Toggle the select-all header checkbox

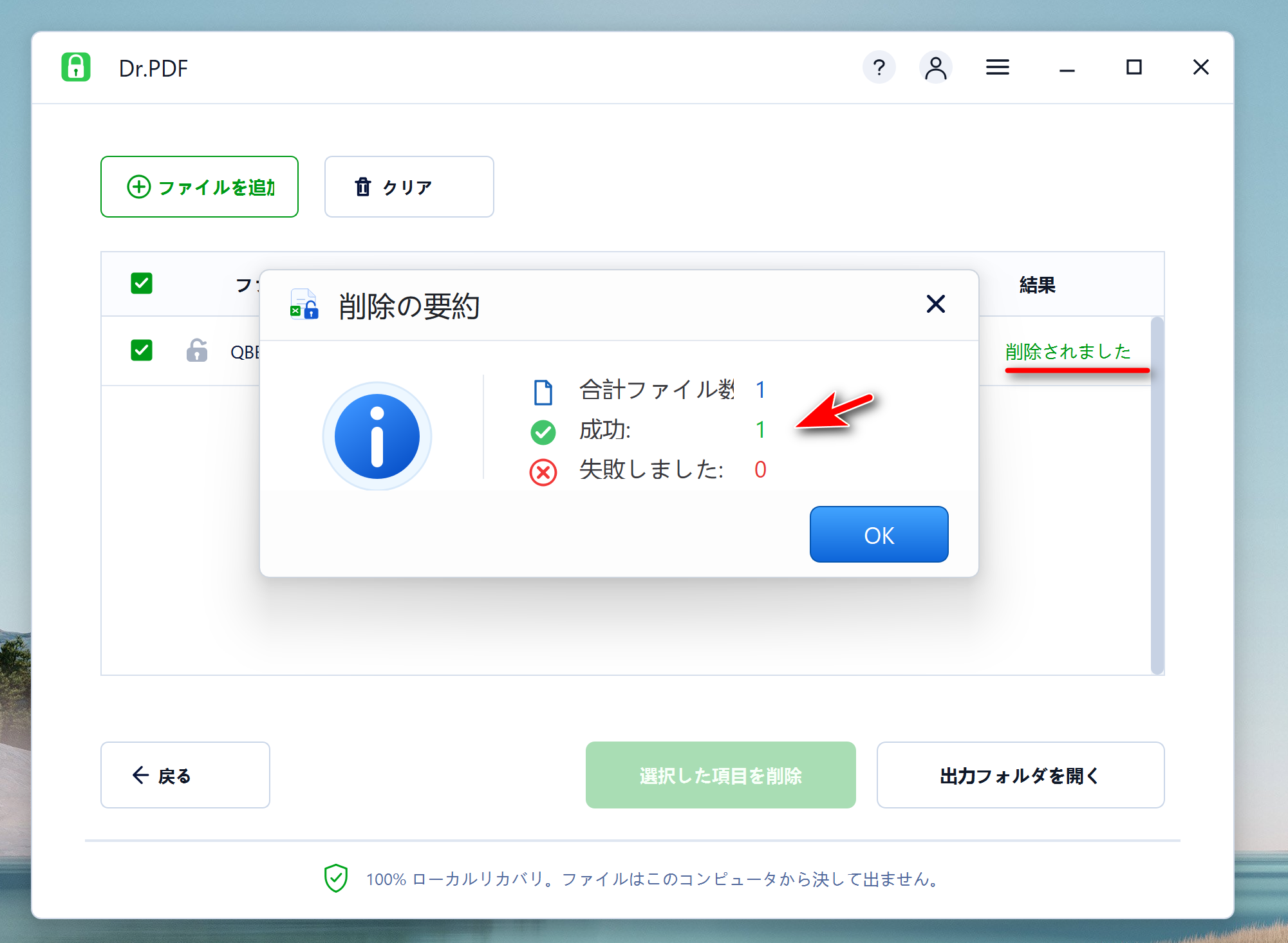(x=142, y=283)
